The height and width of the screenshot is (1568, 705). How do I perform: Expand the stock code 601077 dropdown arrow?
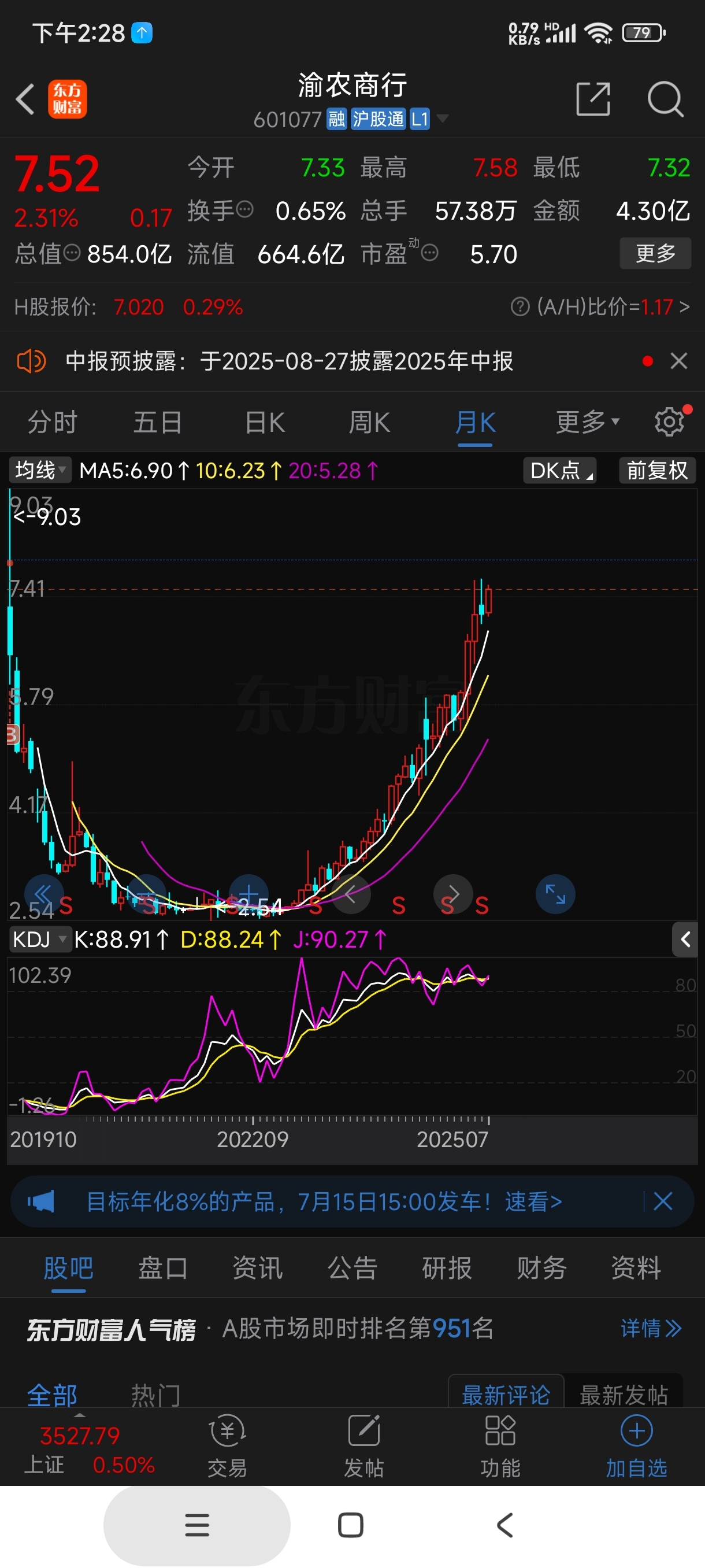click(x=443, y=118)
